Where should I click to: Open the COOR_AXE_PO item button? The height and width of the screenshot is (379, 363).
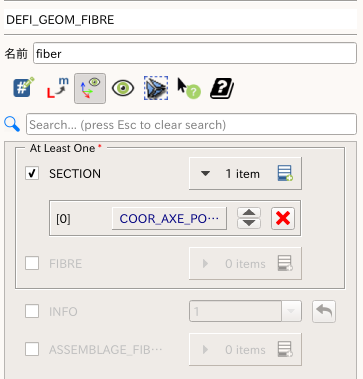pos(169,218)
